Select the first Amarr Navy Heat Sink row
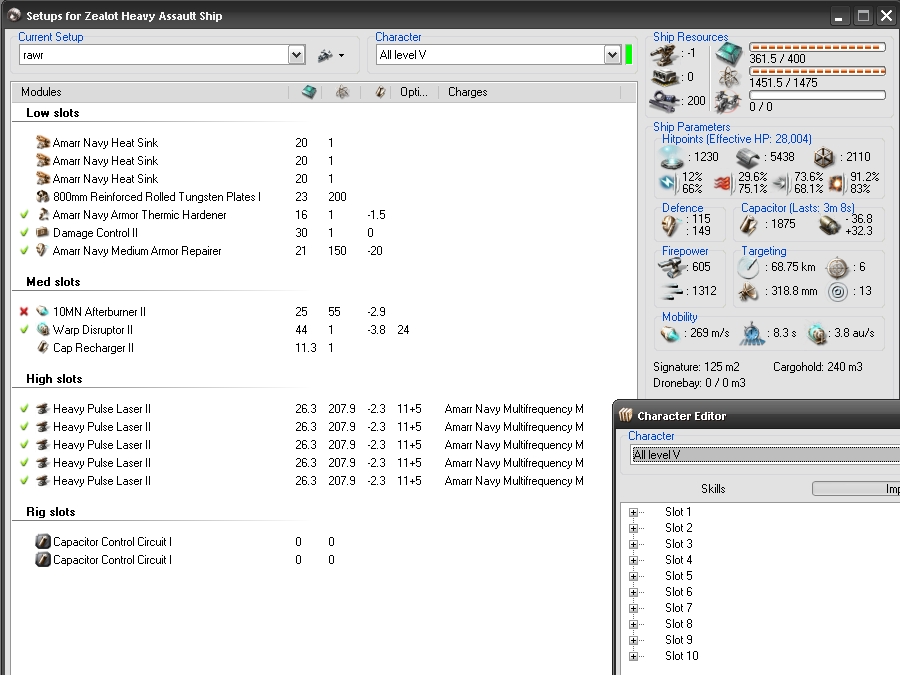This screenshot has height=675, width=900. tap(324, 143)
